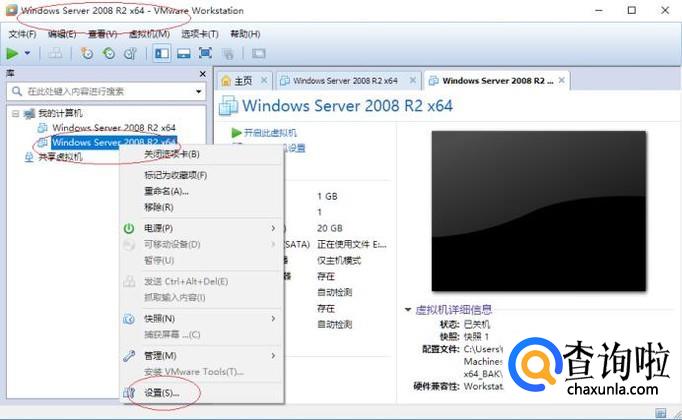Viewport: 682px width, 420px height.
Task: Click the power icon beside 电源(P)
Action: [129, 228]
